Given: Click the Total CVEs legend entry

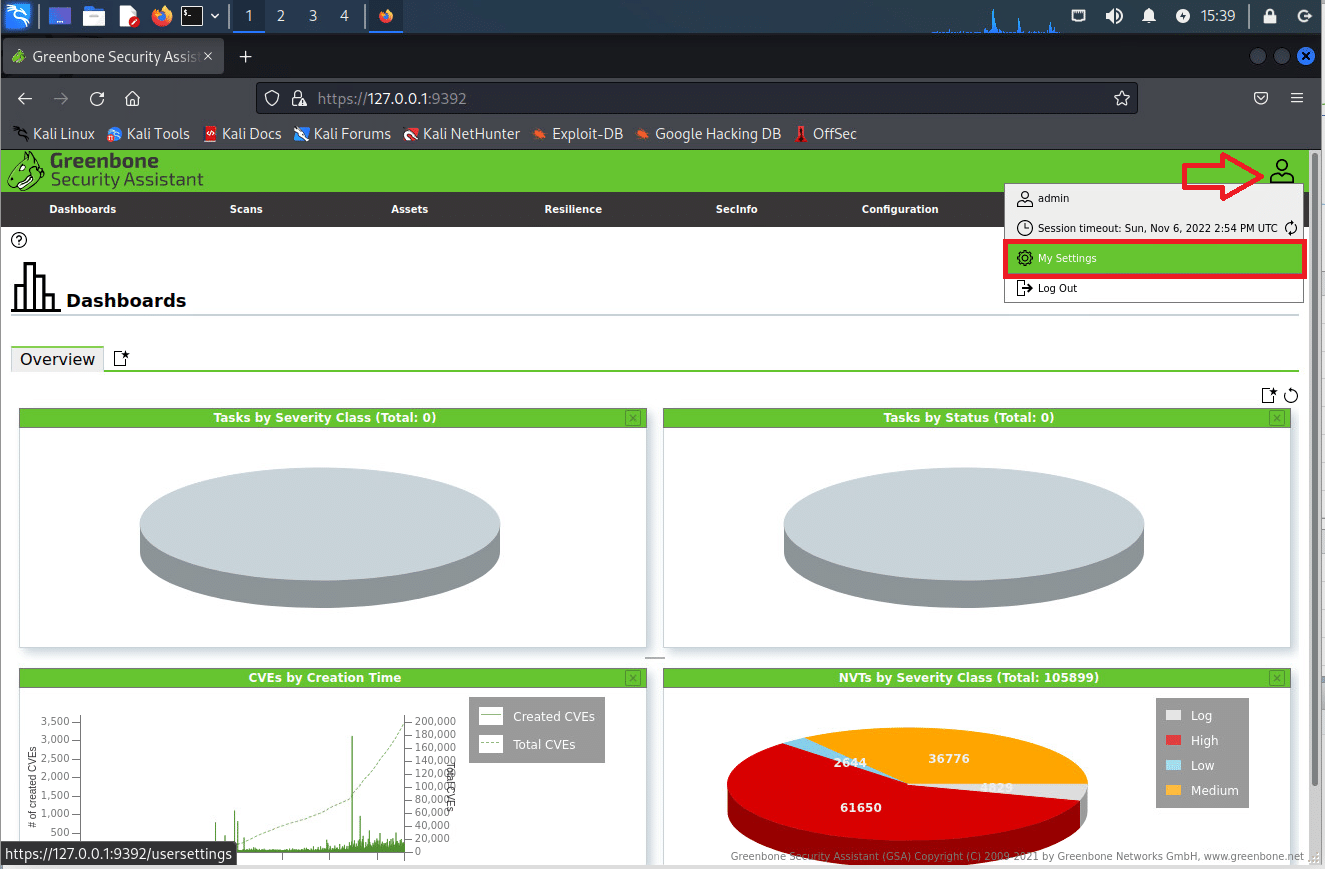Looking at the screenshot, I should tap(527, 744).
